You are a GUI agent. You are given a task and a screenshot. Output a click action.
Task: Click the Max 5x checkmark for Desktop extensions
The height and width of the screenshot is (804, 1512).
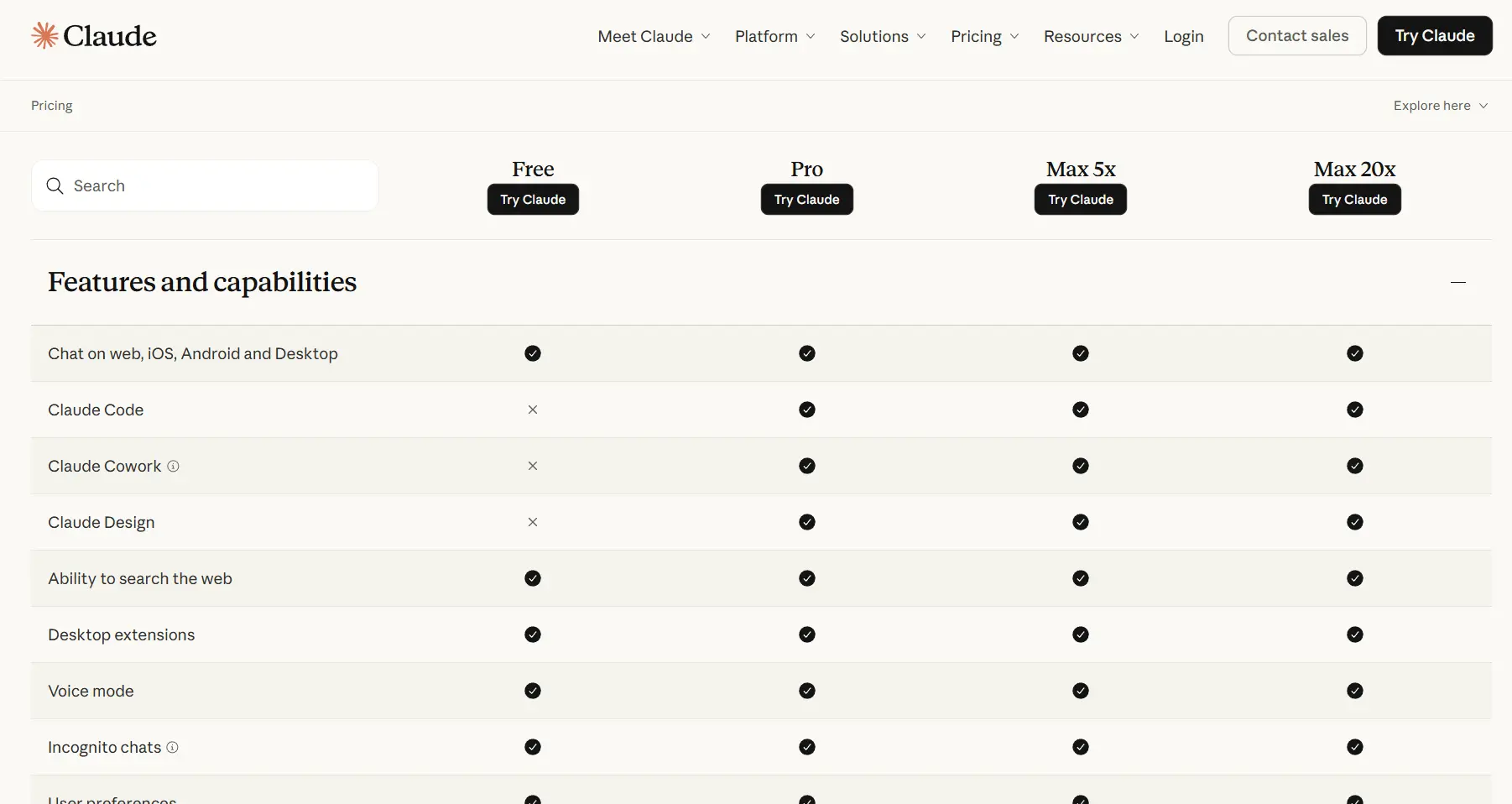point(1081,634)
